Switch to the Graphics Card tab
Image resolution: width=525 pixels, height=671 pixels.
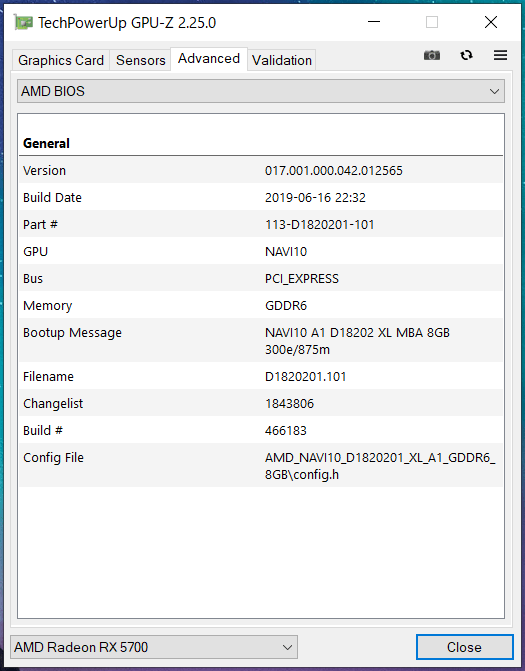coord(61,60)
